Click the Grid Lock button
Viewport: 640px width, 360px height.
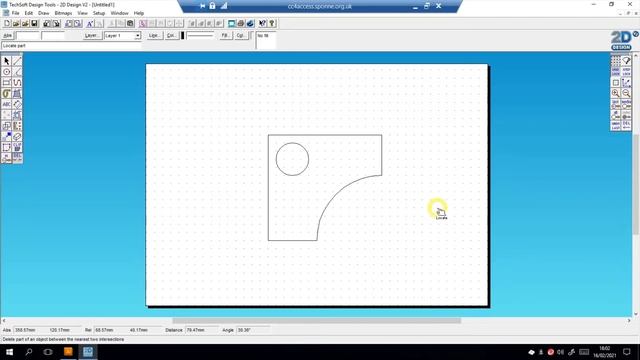click(616, 72)
